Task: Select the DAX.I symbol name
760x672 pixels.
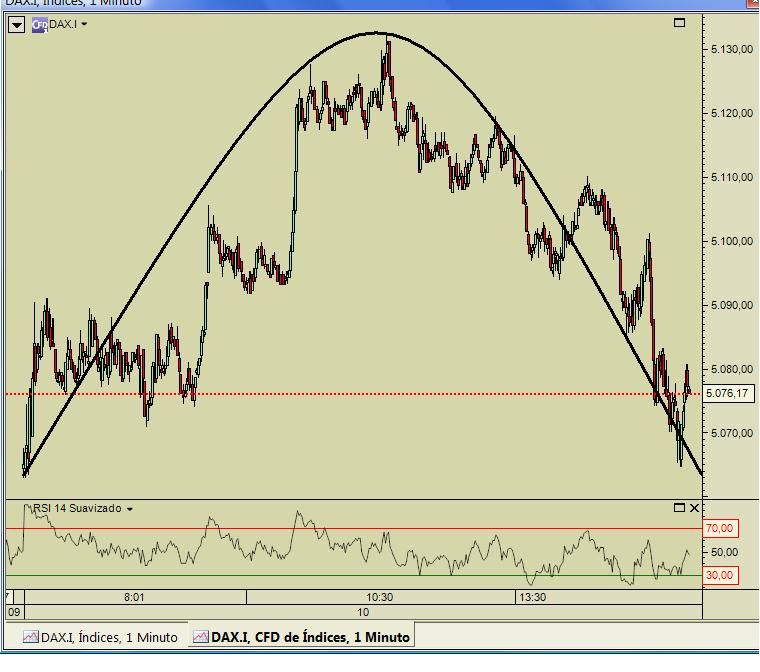Action: point(63,24)
